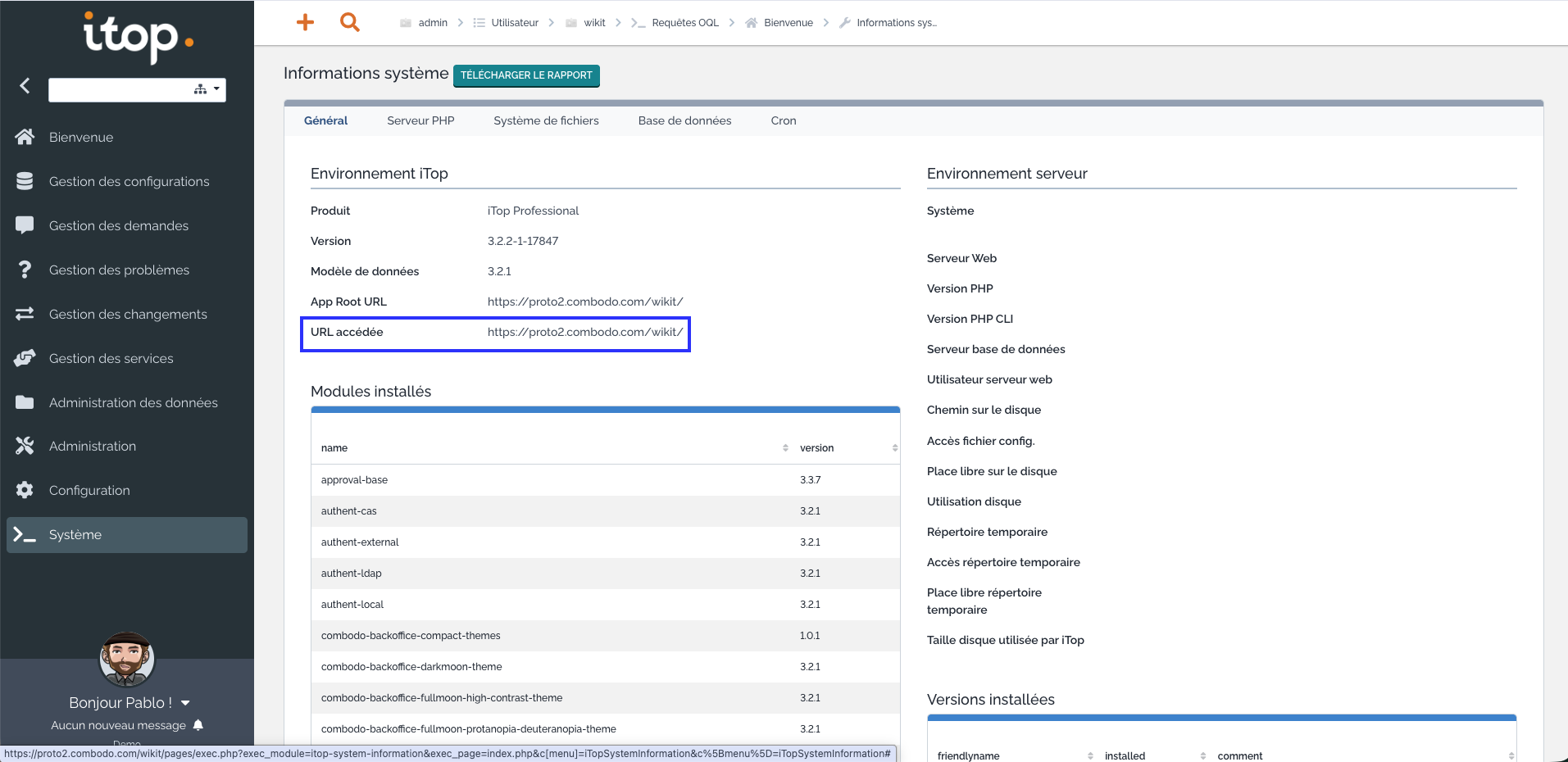Open the Système de fichiers tab
Image resolution: width=1568 pixels, height=762 pixels.
tap(546, 120)
